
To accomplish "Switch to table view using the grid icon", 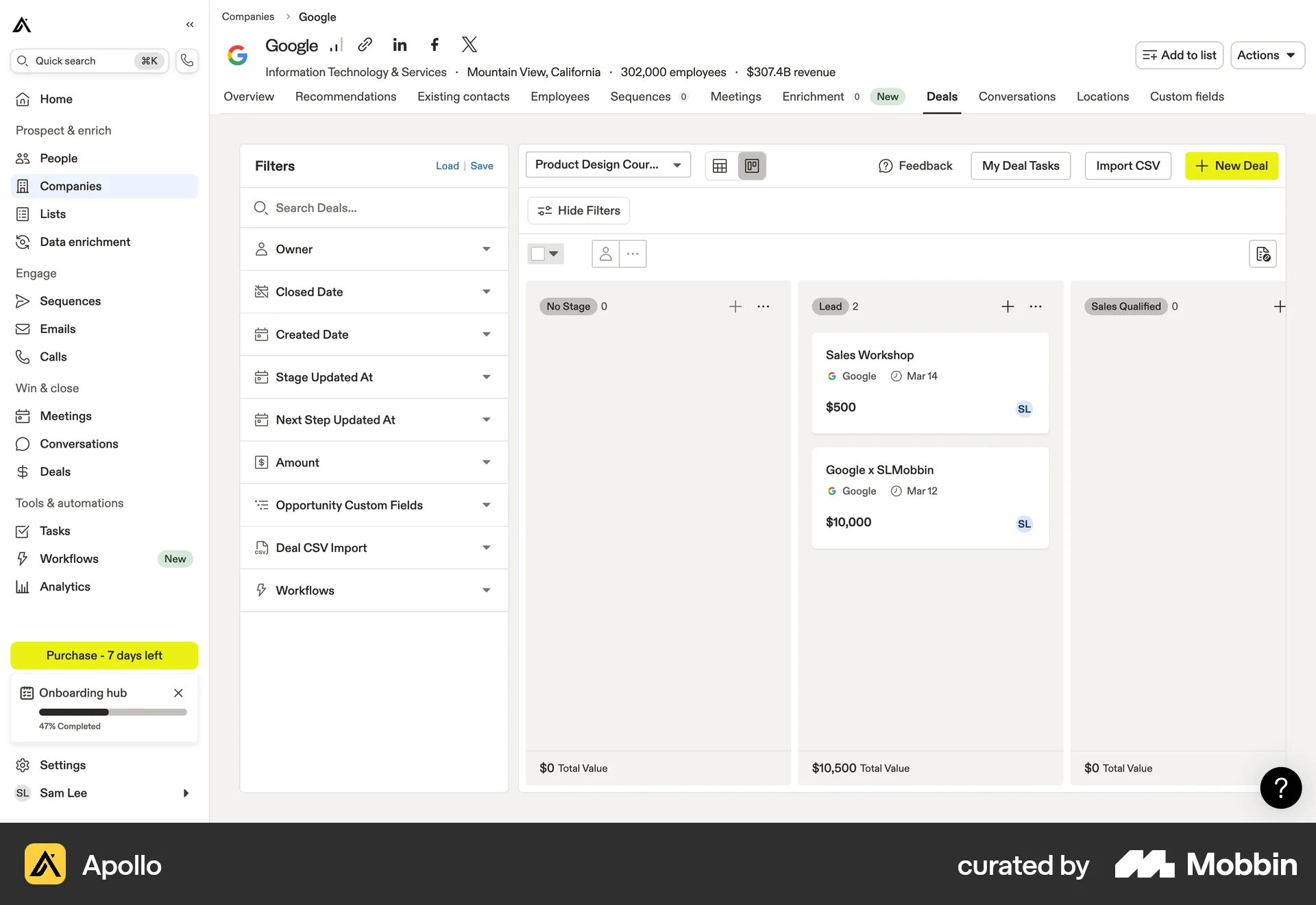I will coord(720,165).
